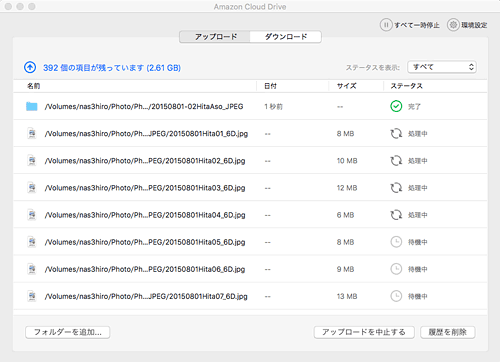This screenshot has width=500, height=362.
Task: Click the 完了 status text
Action: 414,107
